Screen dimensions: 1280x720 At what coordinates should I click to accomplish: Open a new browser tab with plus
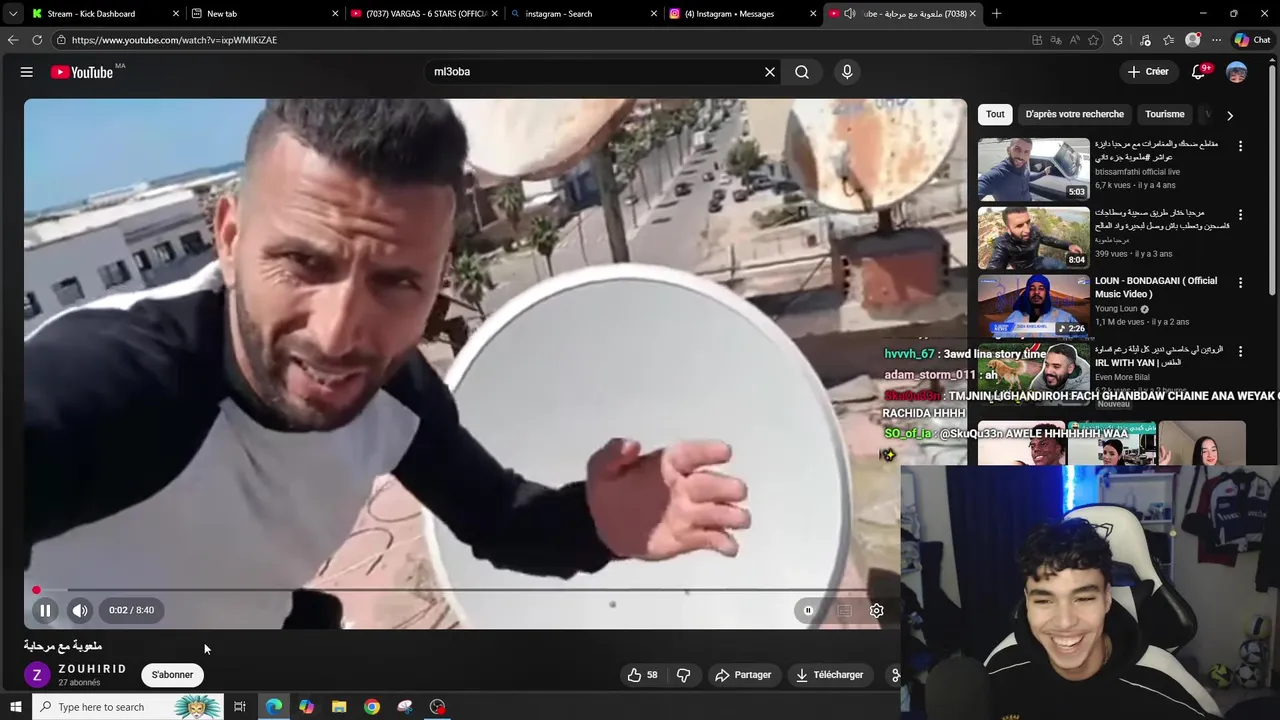pyautogui.click(x=996, y=14)
